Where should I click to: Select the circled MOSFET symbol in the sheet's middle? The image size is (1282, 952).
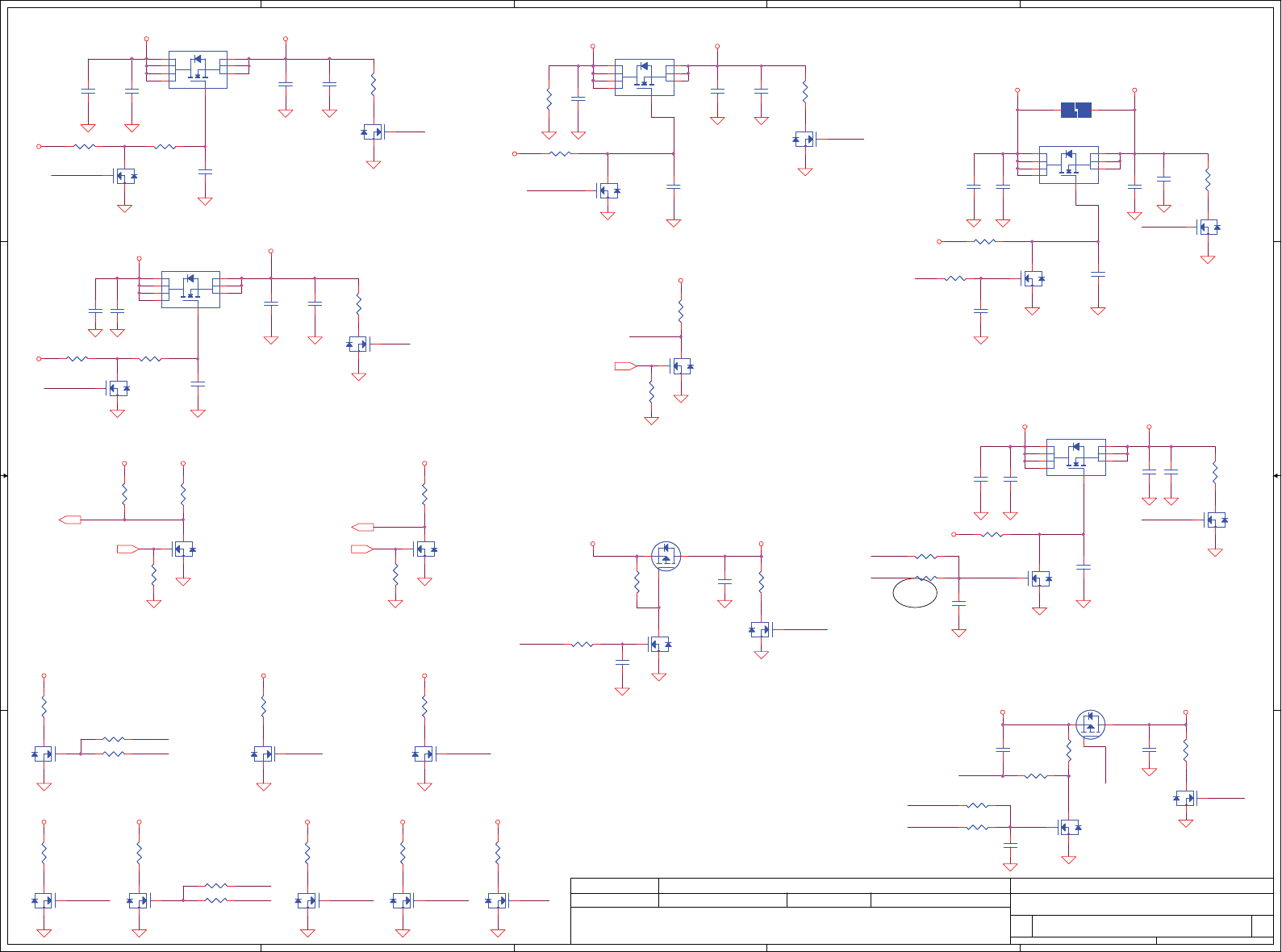tap(666, 556)
